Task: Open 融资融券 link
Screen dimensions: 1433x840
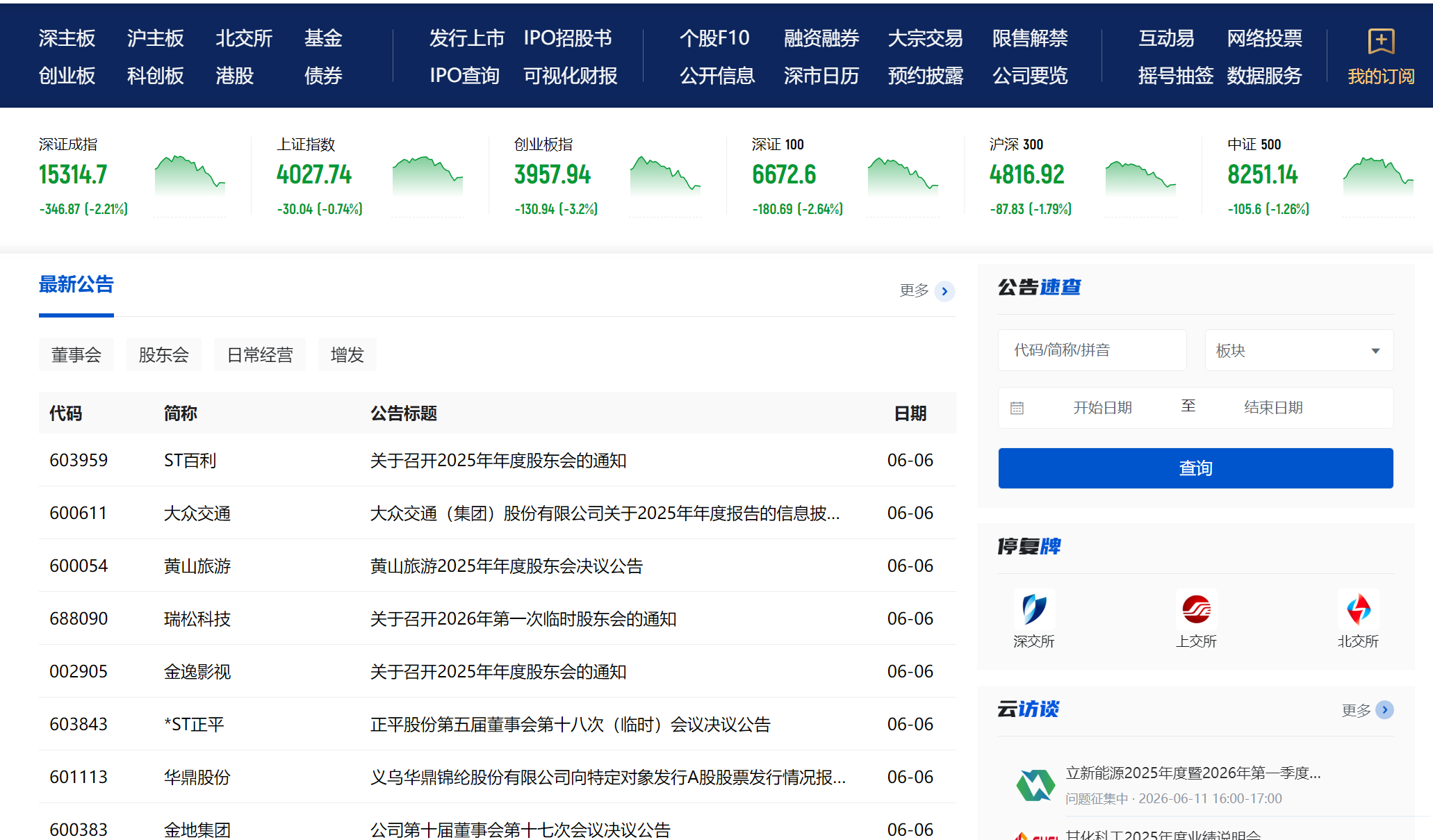Action: (821, 38)
